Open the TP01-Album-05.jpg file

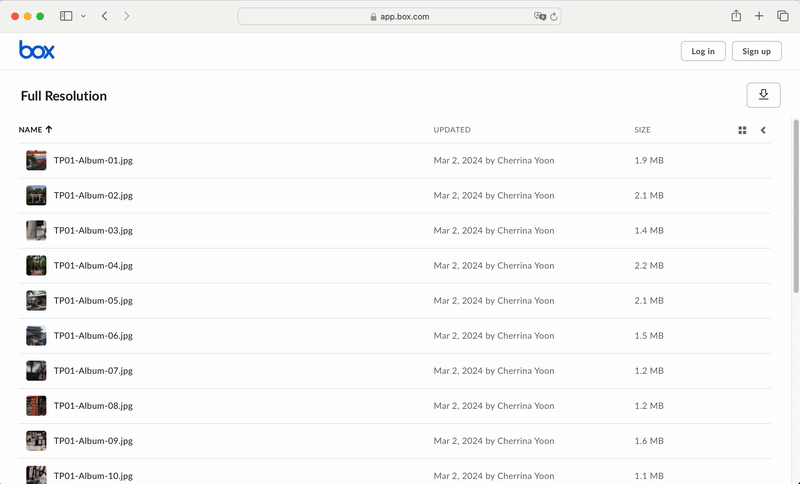pos(93,300)
